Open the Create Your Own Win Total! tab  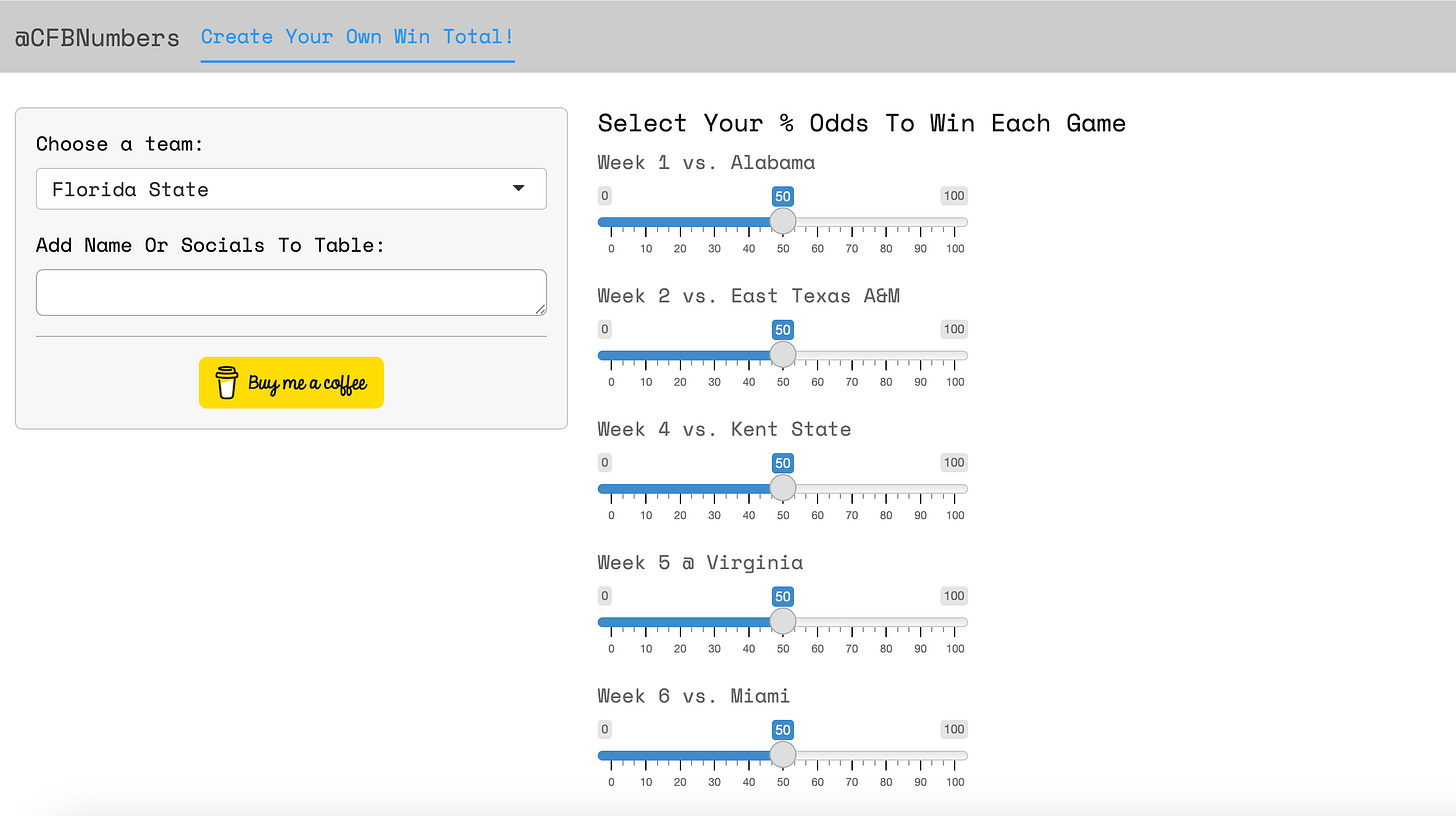click(357, 37)
